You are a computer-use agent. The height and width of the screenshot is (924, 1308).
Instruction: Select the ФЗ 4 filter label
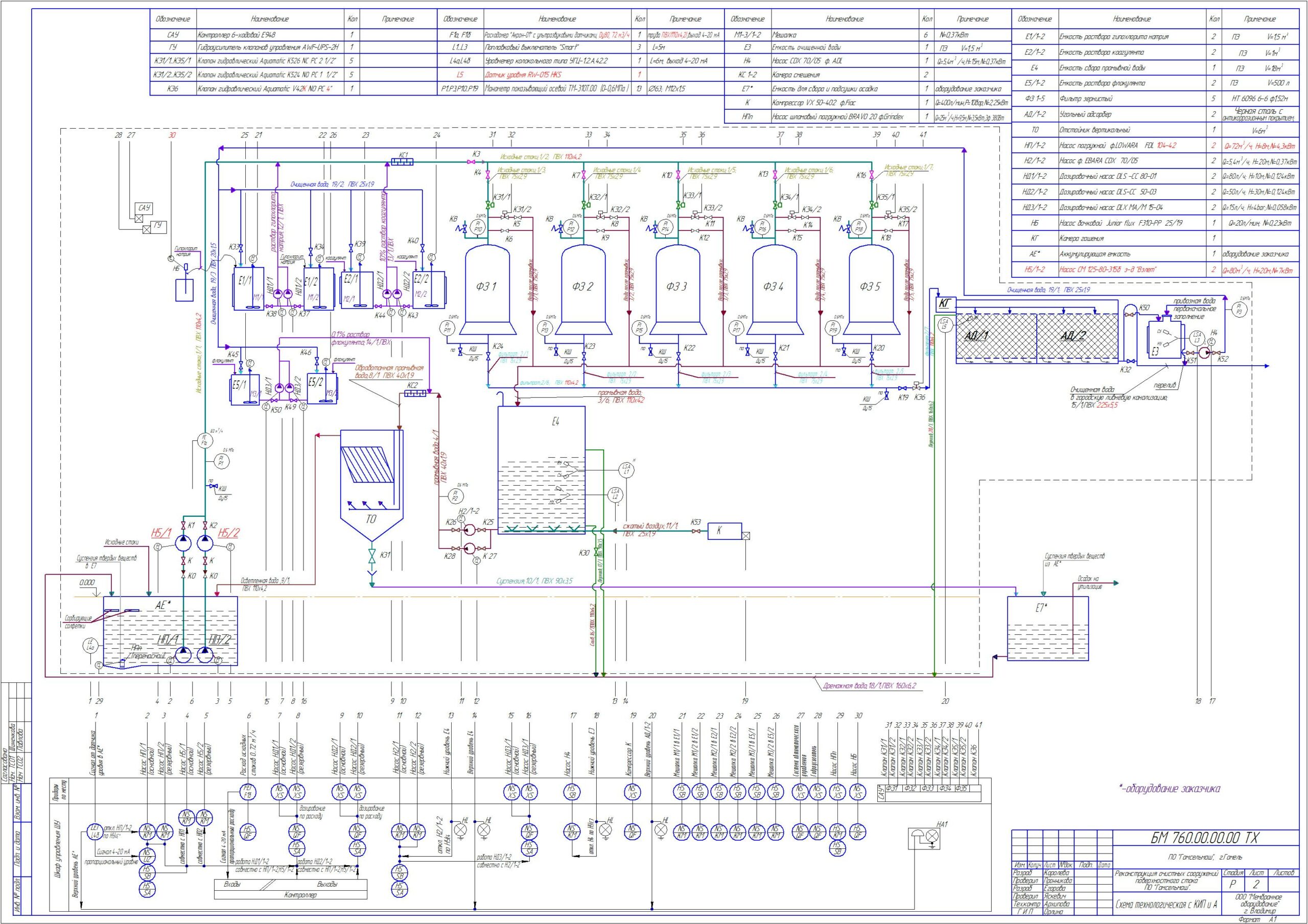click(774, 287)
